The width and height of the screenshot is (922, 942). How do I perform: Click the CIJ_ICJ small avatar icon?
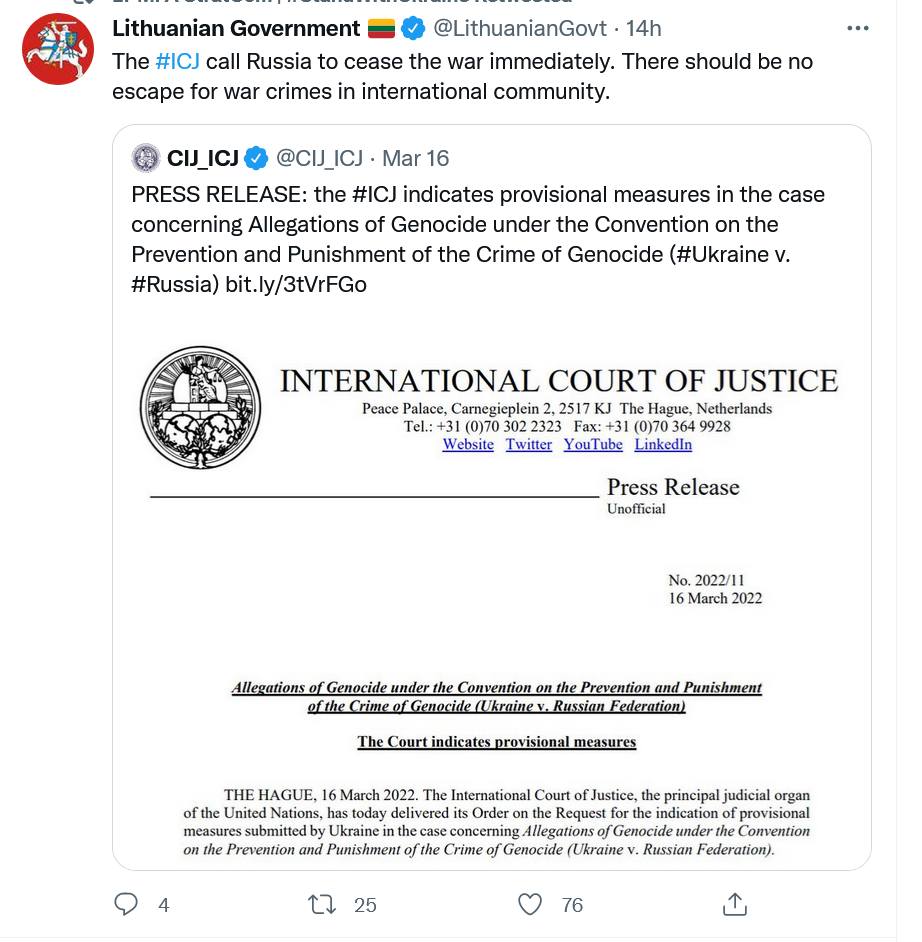coord(146,158)
